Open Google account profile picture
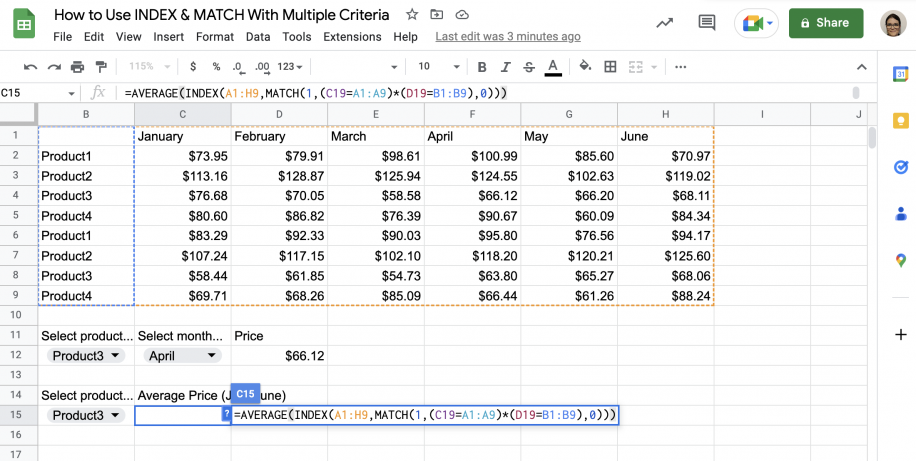 click(x=893, y=23)
